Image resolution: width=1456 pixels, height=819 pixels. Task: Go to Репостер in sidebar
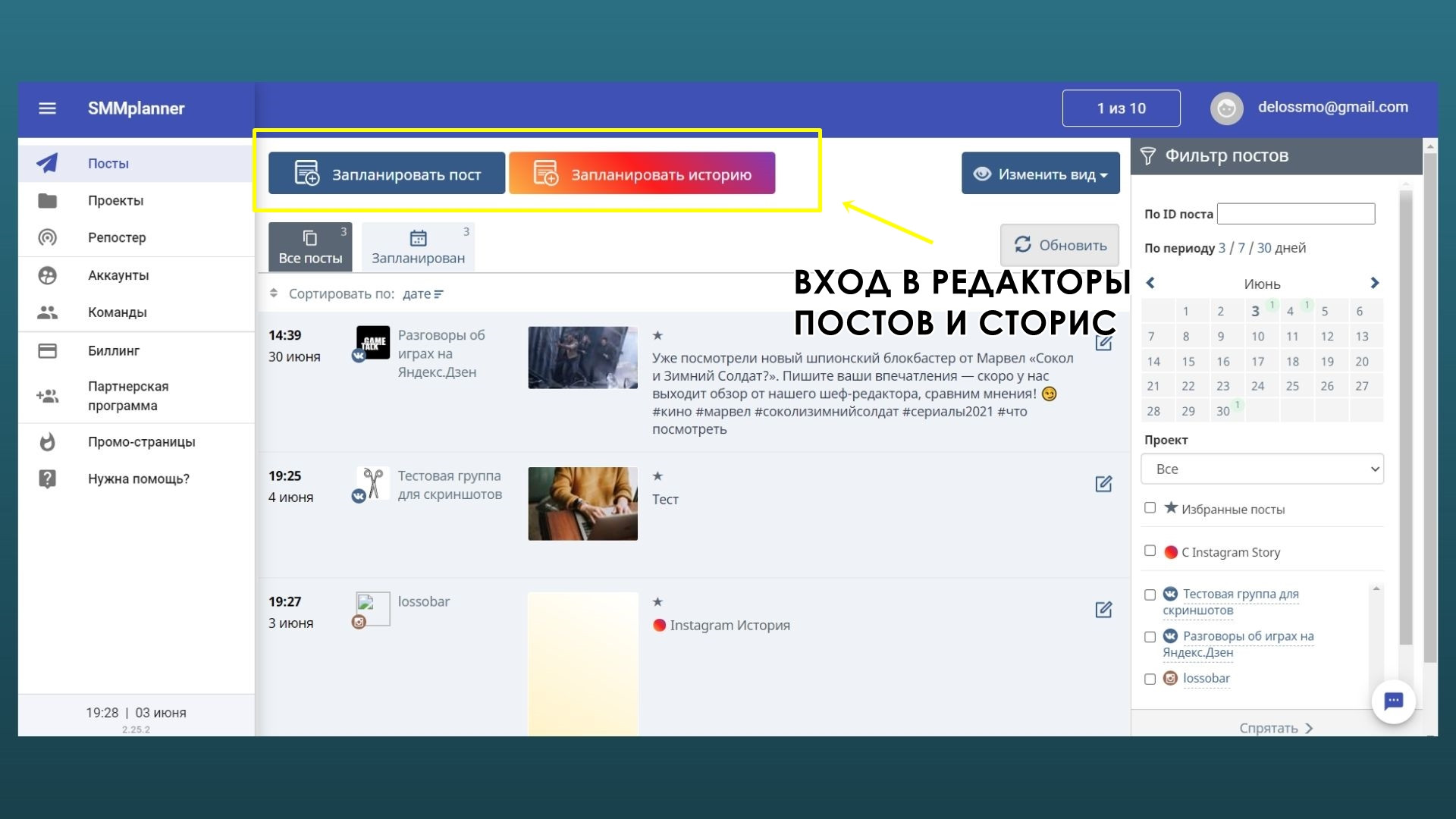(x=136, y=237)
